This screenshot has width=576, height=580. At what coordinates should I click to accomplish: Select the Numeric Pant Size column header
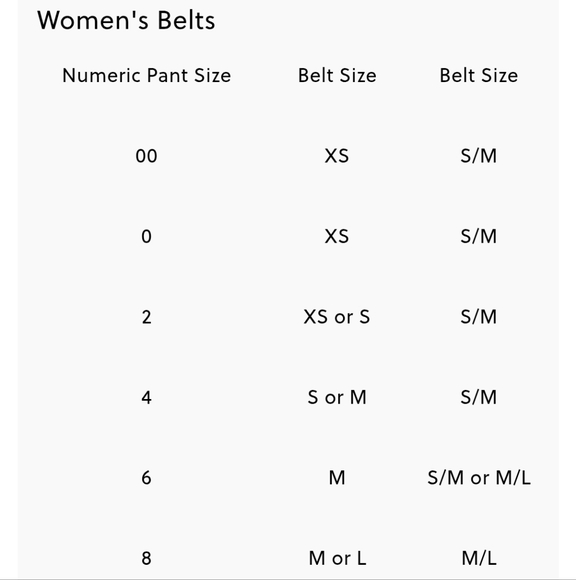[146, 75]
